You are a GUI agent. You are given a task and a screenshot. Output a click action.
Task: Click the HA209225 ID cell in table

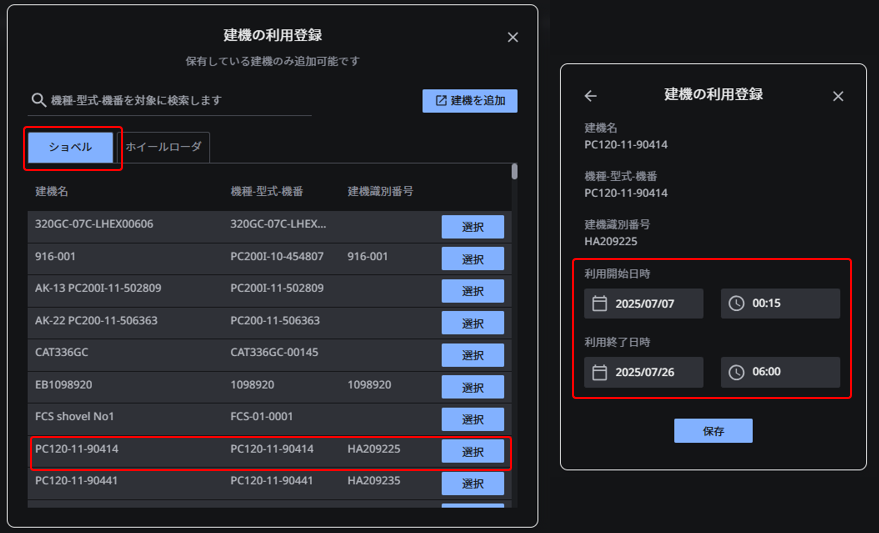374,449
